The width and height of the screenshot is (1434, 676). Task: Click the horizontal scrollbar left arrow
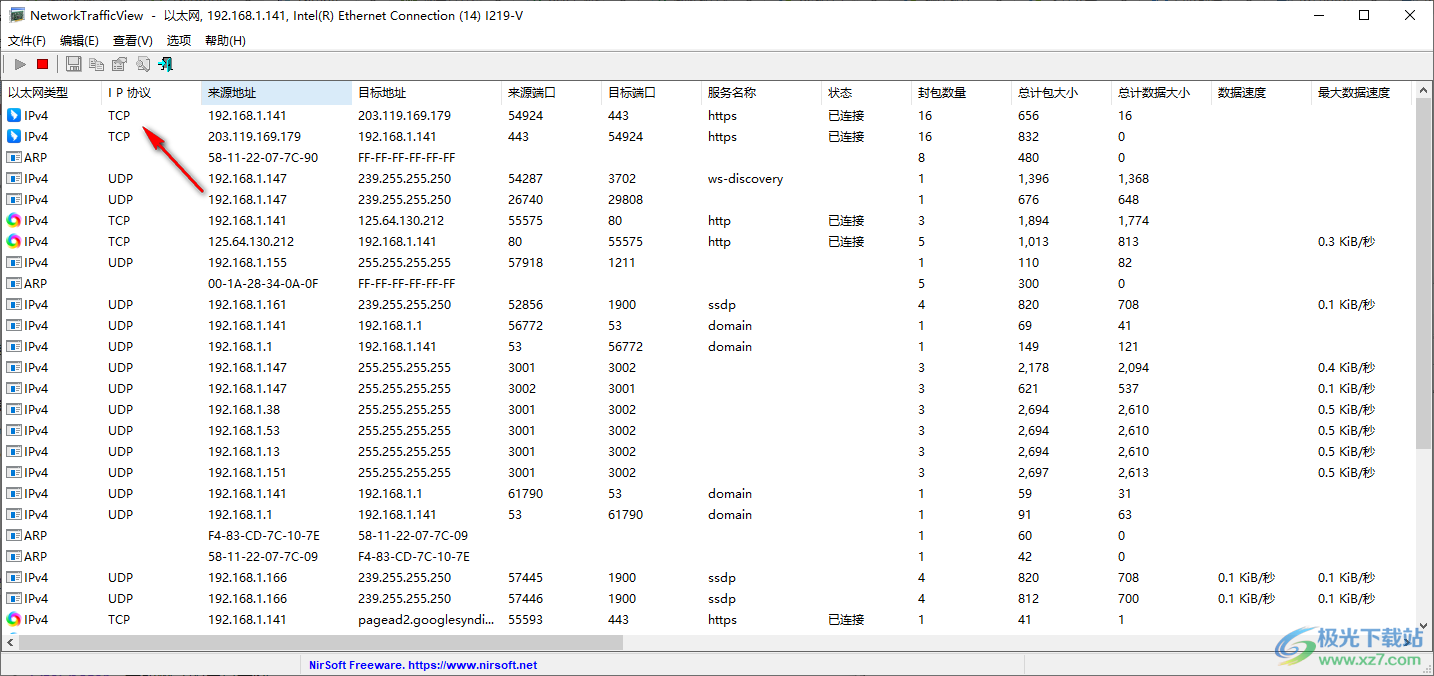[x=10, y=641]
